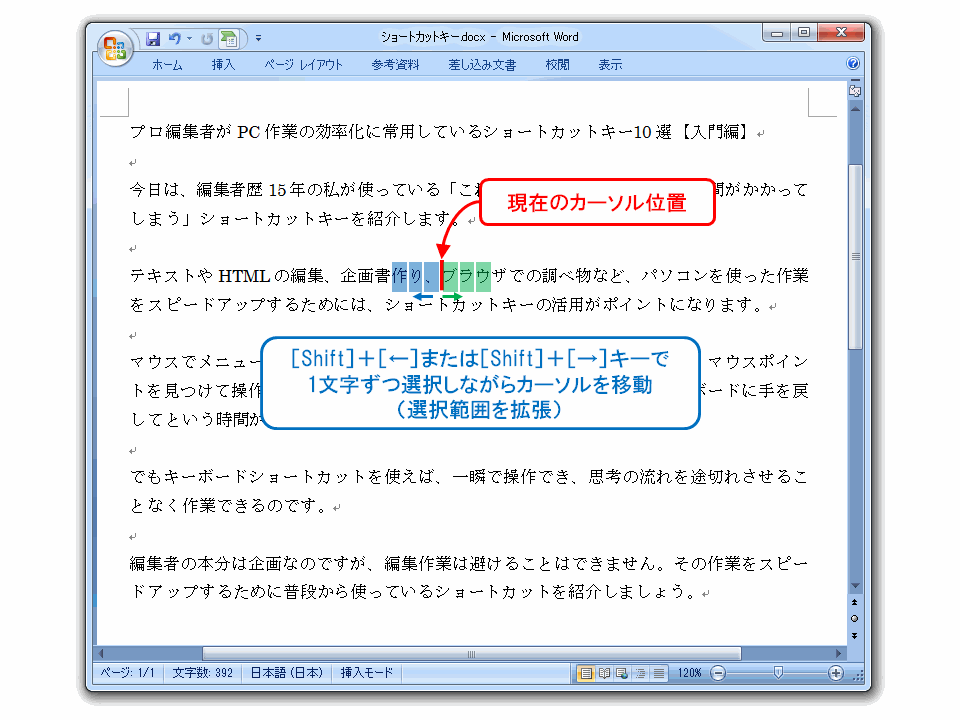Click the Next Page double-arrow button
960x720 pixels.
click(x=855, y=636)
